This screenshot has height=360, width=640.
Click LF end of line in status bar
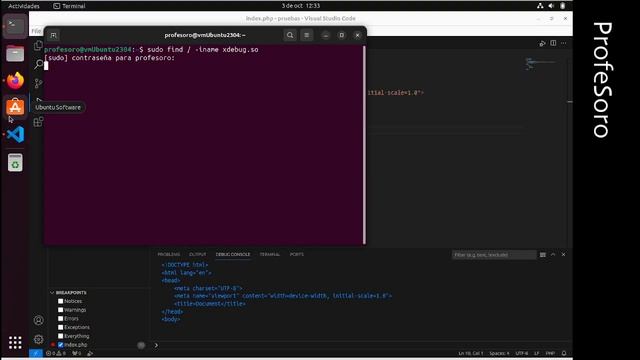click(x=537, y=353)
